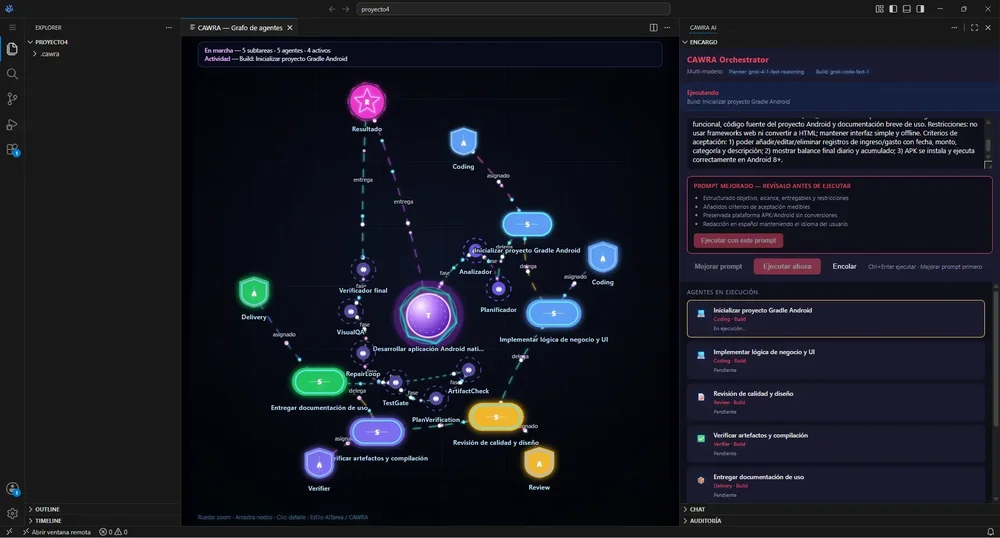Click the Ejecutar con este prompt button
This screenshot has width=1000, height=538.
[x=739, y=240]
